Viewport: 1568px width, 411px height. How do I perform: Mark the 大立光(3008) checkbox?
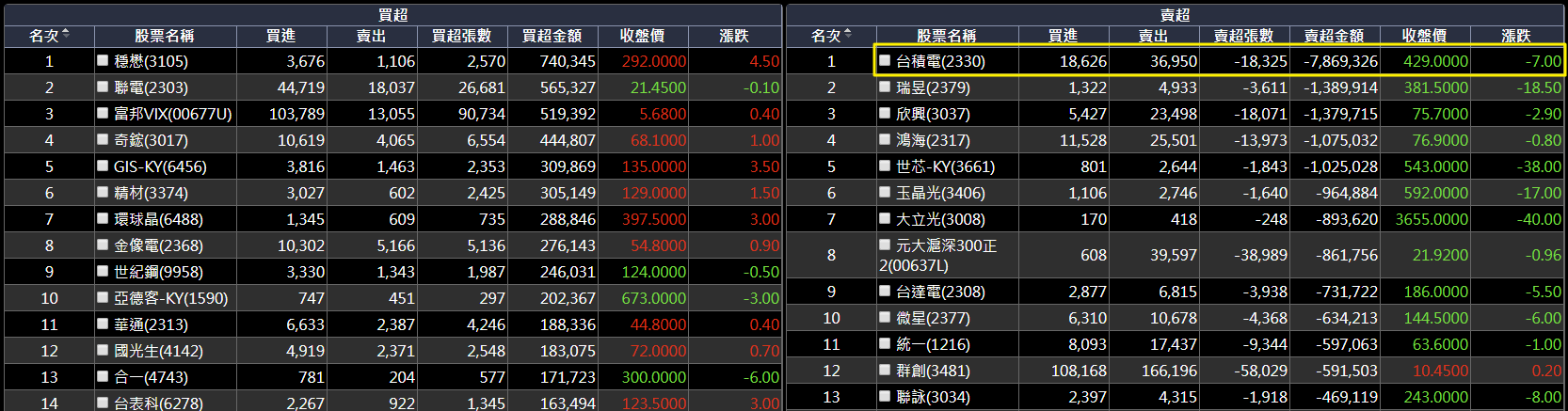(885, 218)
